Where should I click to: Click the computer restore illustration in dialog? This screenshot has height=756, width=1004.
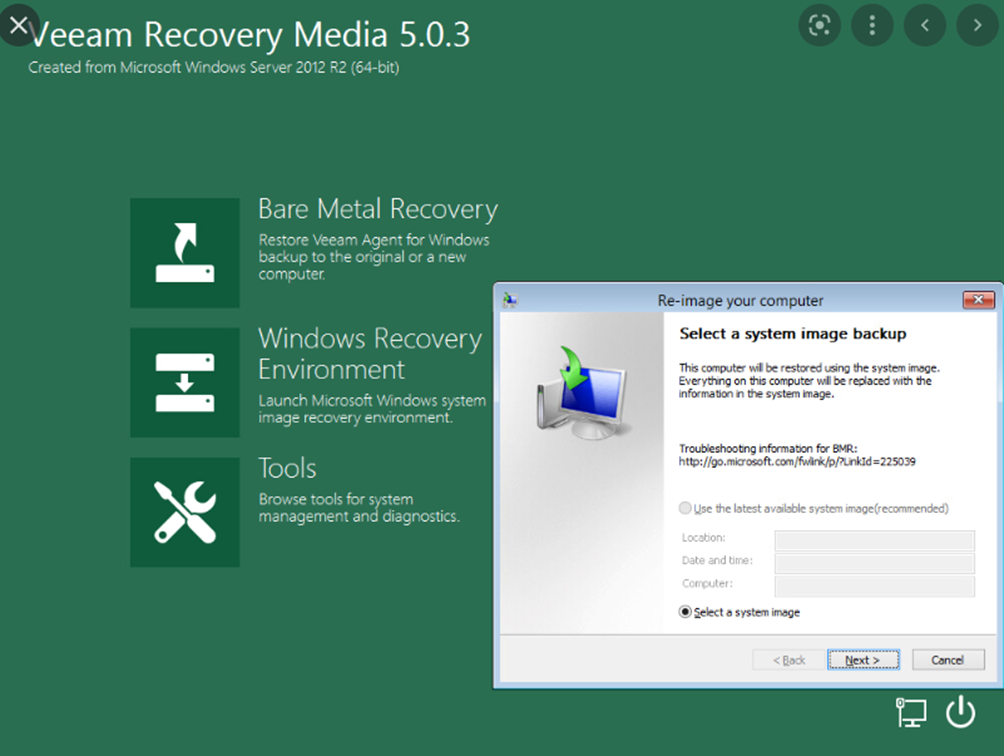581,392
